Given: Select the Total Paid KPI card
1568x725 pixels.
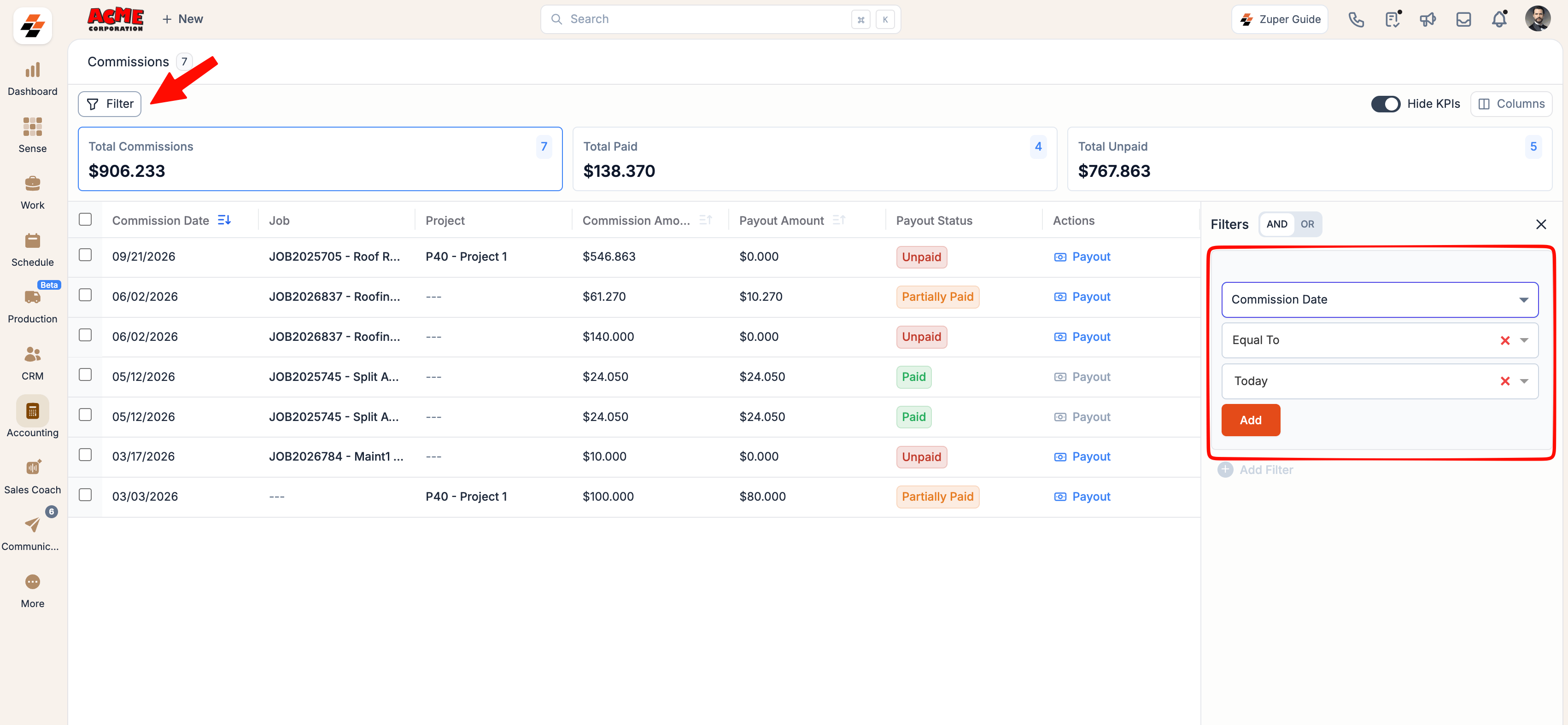Looking at the screenshot, I should tap(814, 159).
